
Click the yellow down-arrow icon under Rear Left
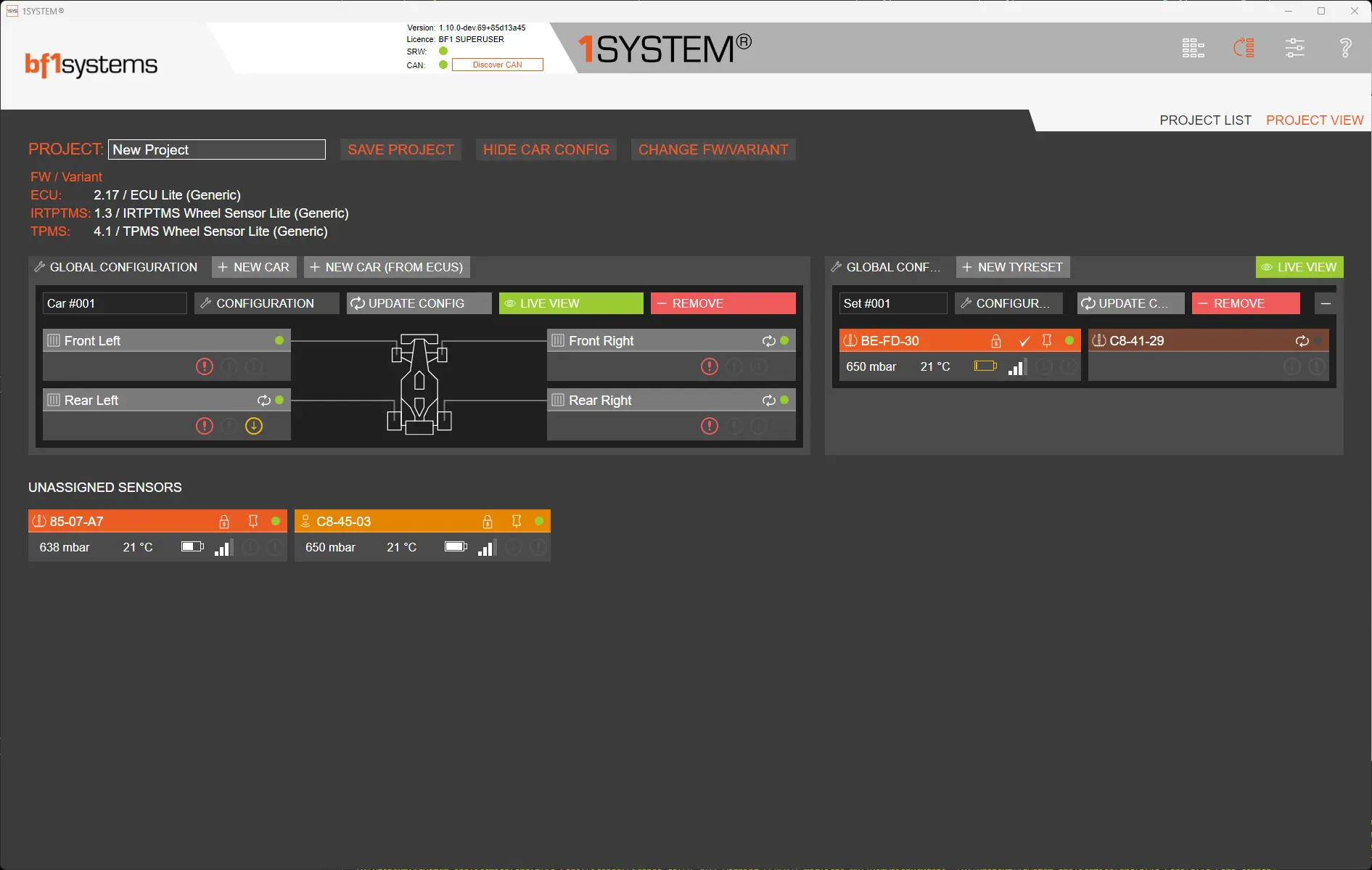[x=254, y=426]
